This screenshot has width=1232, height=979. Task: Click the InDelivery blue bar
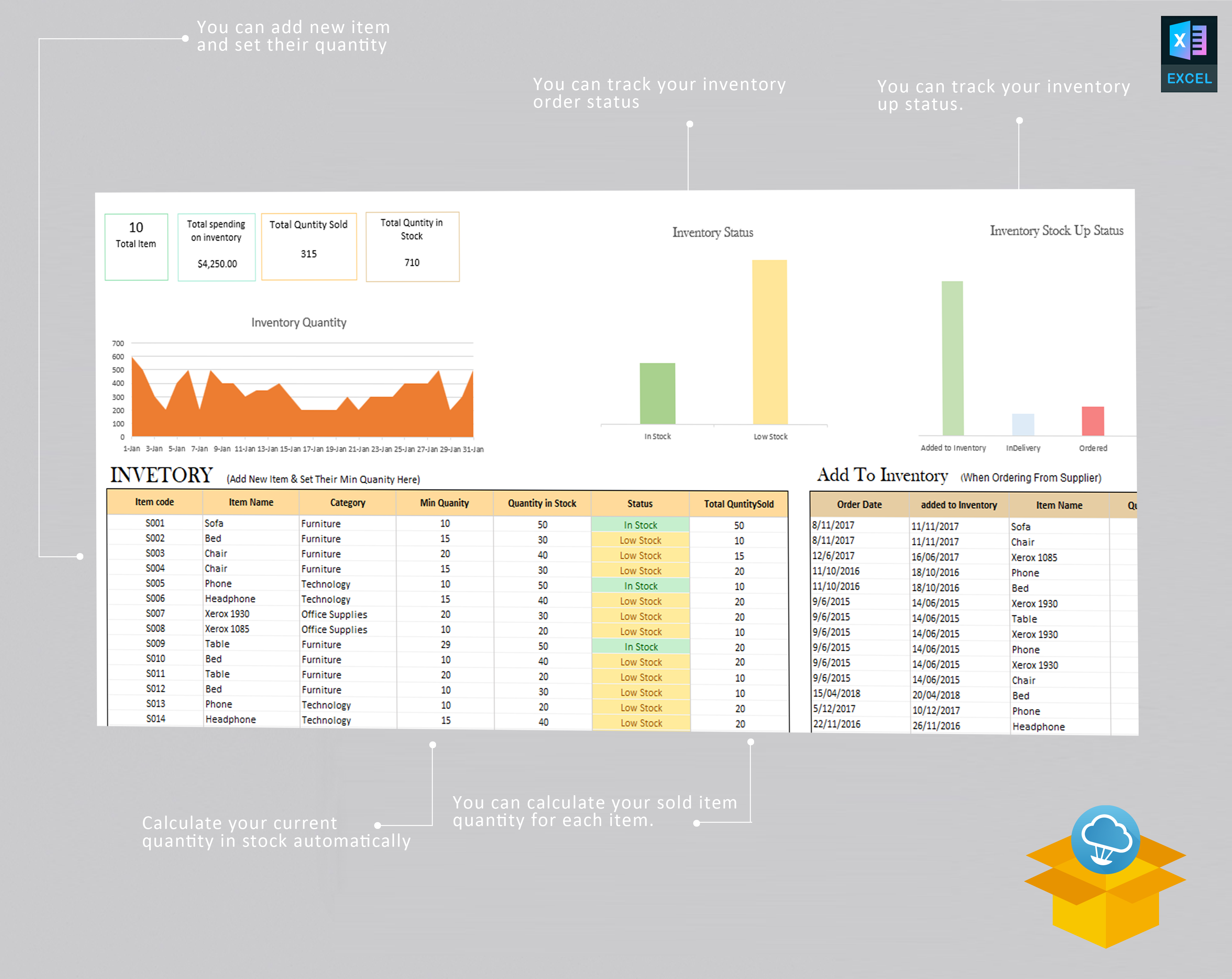[1023, 425]
